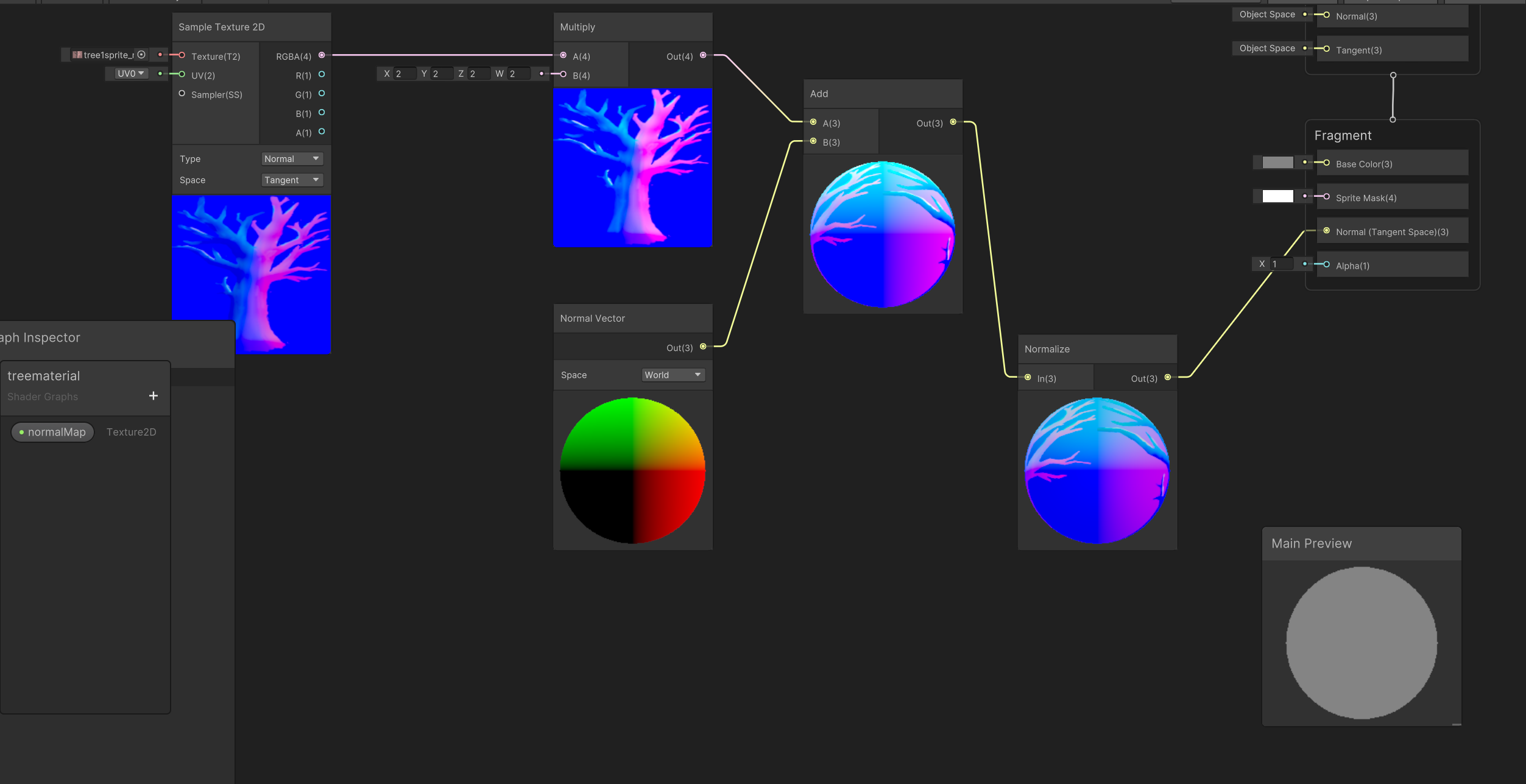Click the Alpha(1) port on Fragment
This screenshot has height=784, width=1526.
tap(1326, 264)
